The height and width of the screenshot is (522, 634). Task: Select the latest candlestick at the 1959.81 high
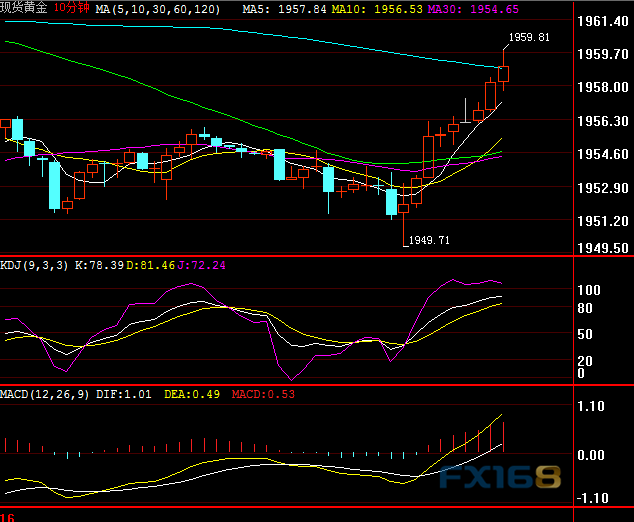(503, 74)
